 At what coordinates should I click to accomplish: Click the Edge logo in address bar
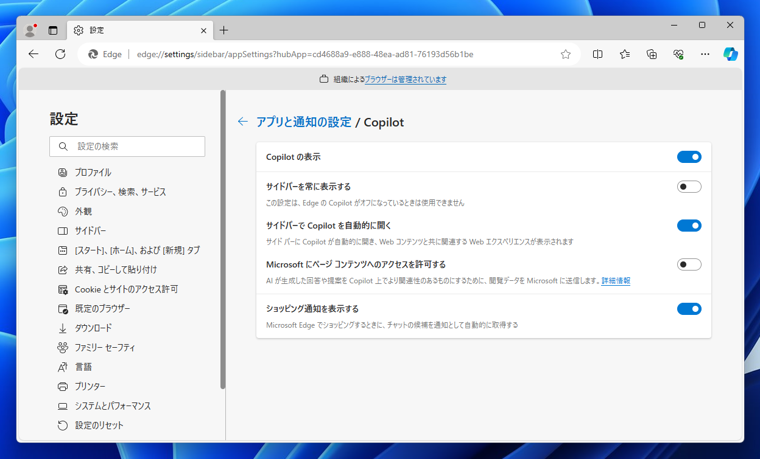click(93, 54)
